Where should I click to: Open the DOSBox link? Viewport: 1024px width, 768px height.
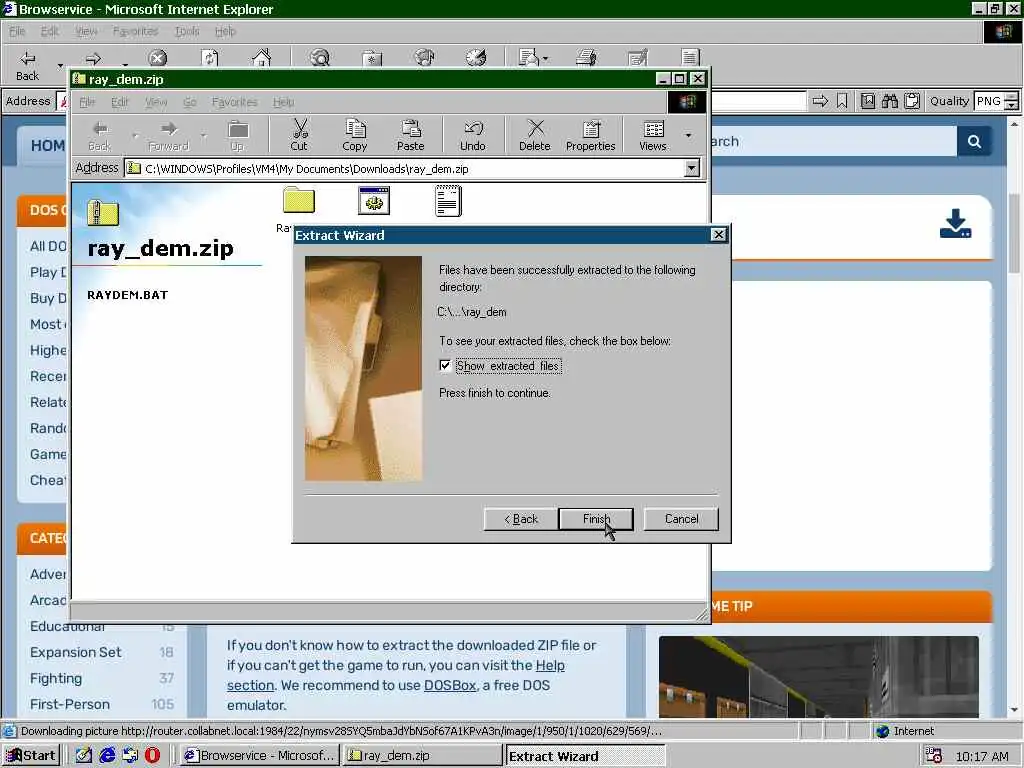(x=450, y=686)
